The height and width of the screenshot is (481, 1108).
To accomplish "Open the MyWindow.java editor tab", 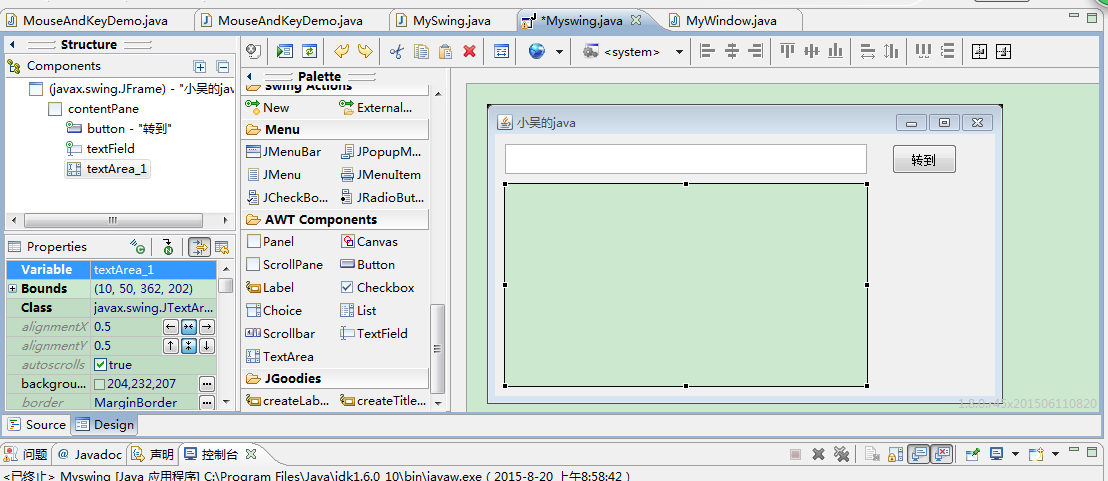I will click(x=730, y=20).
